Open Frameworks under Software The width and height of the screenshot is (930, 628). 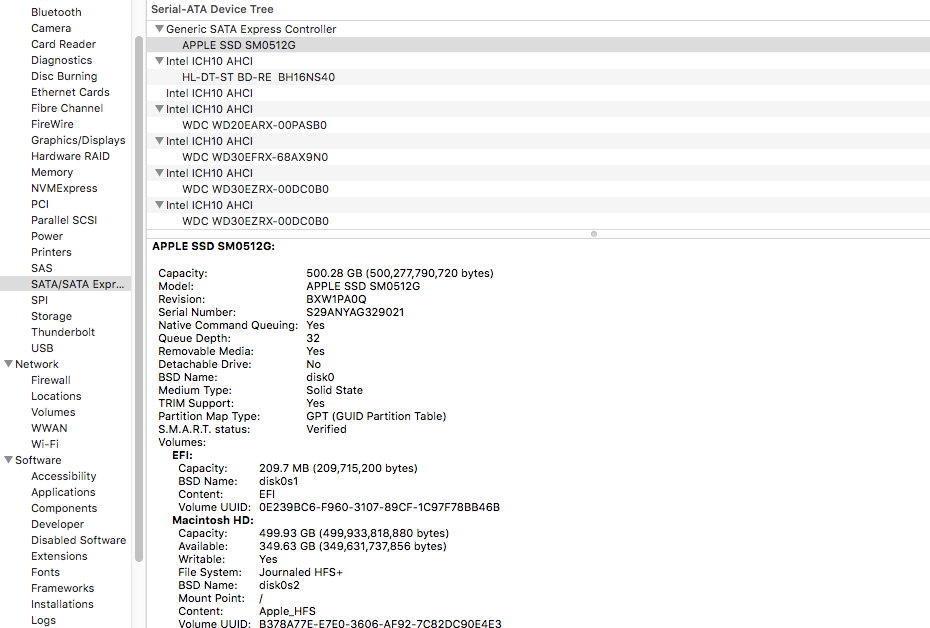coord(62,588)
